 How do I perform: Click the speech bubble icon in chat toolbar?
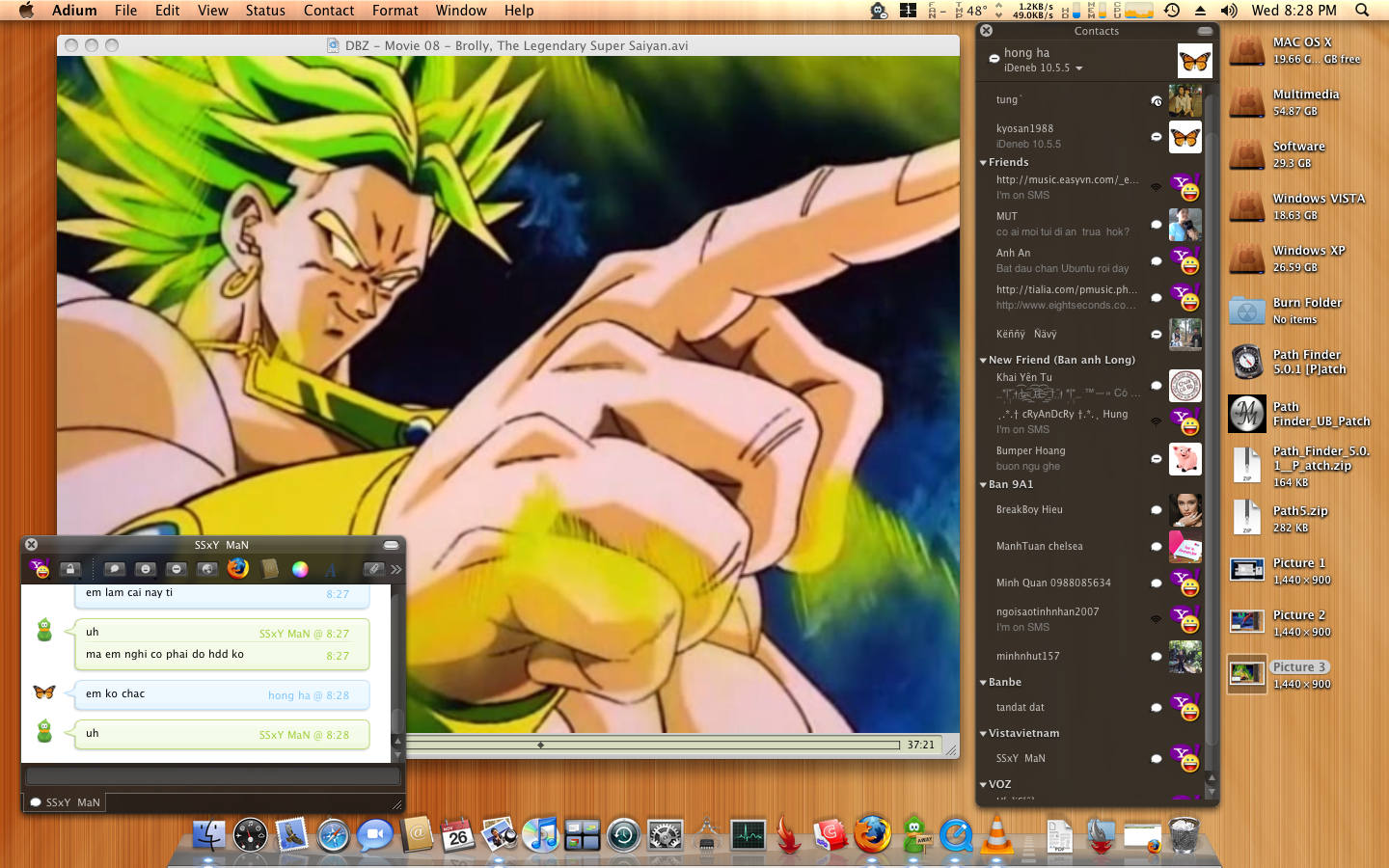click(x=114, y=569)
